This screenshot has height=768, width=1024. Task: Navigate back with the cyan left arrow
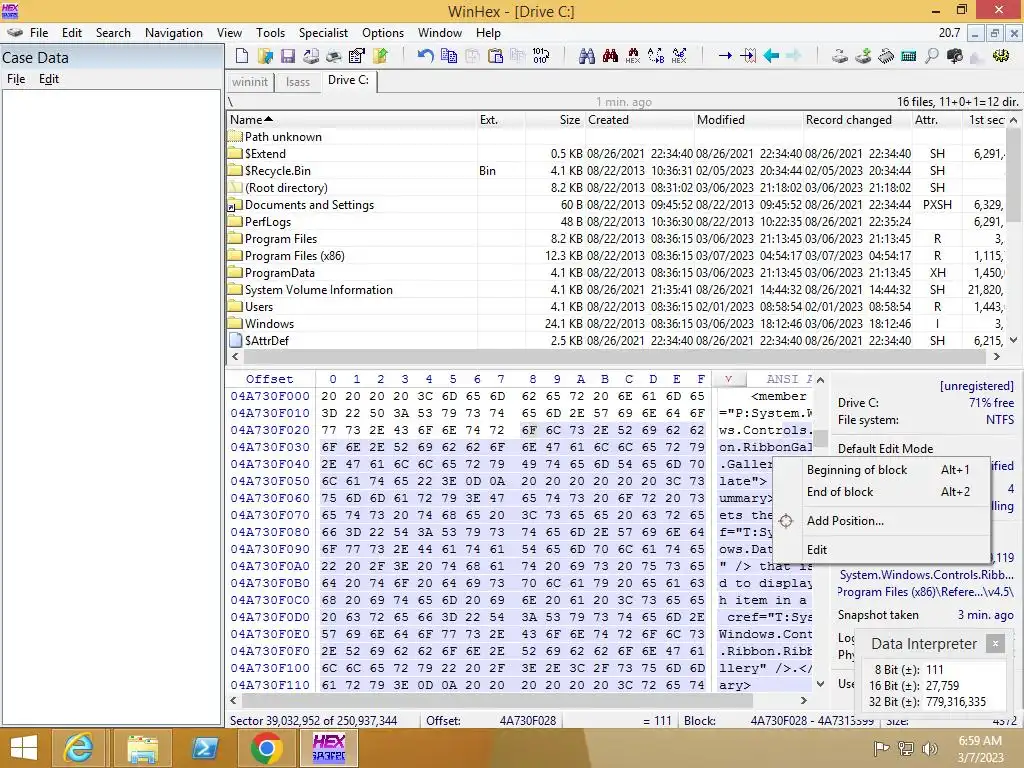click(771, 56)
